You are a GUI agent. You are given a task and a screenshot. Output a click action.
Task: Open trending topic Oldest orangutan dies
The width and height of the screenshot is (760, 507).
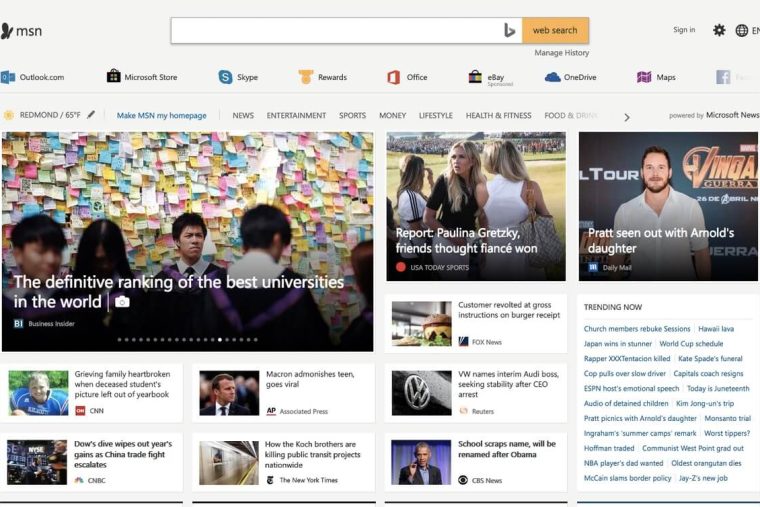click(x=706, y=463)
